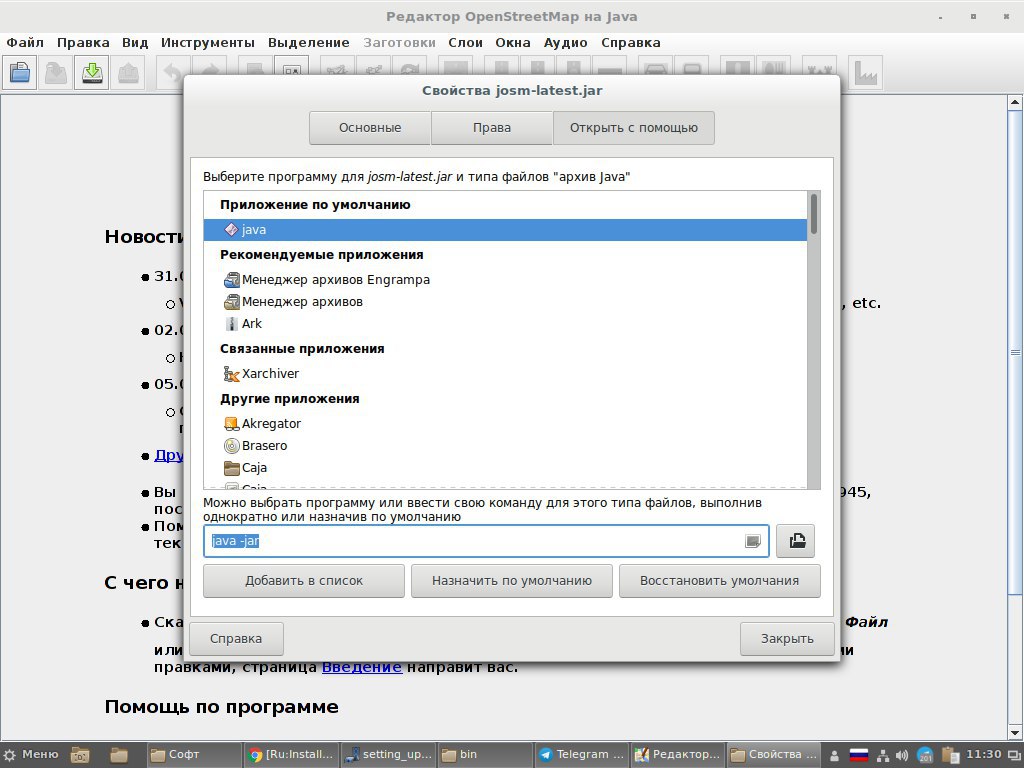Switch to the Редактор taskbar window
The height and width of the screenshot is (768, 1024).
point(679,755)
